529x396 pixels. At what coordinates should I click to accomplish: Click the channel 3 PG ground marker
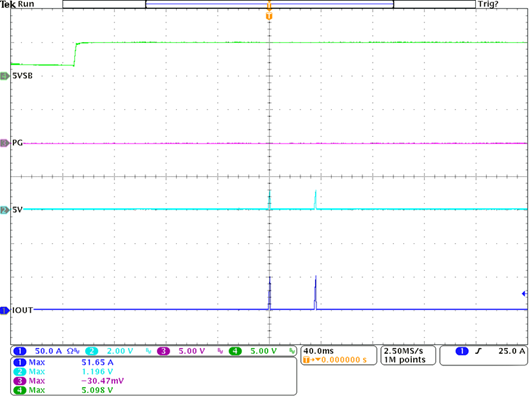point(5,143)
